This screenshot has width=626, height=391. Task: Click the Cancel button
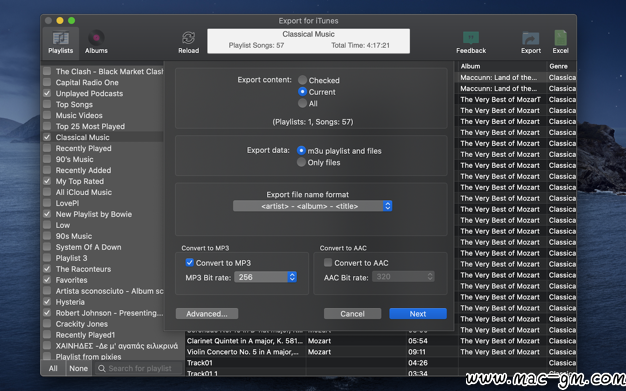[353, 314]
